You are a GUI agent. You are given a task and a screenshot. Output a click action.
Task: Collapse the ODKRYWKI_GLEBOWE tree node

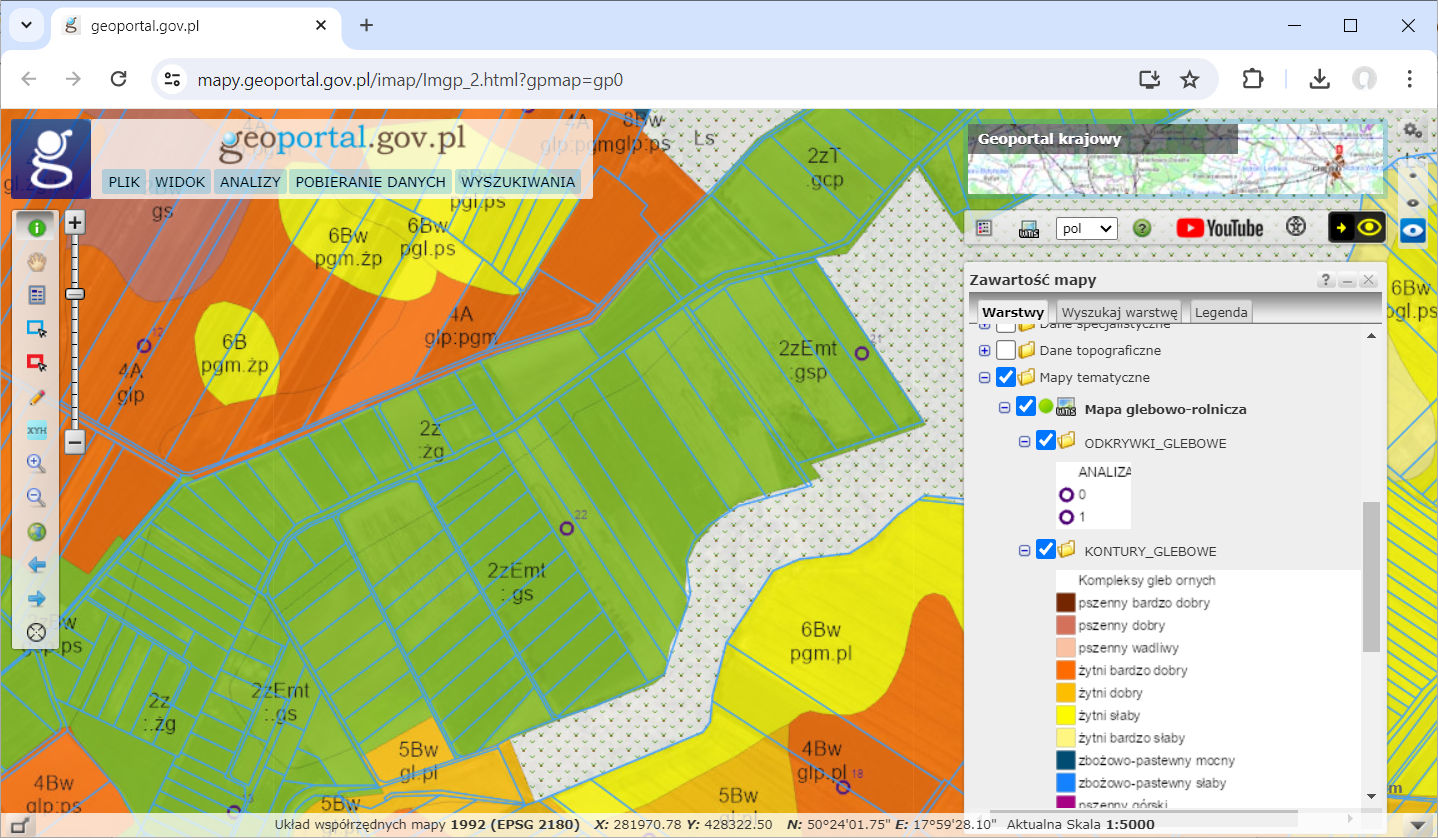tap(1023, 441)
